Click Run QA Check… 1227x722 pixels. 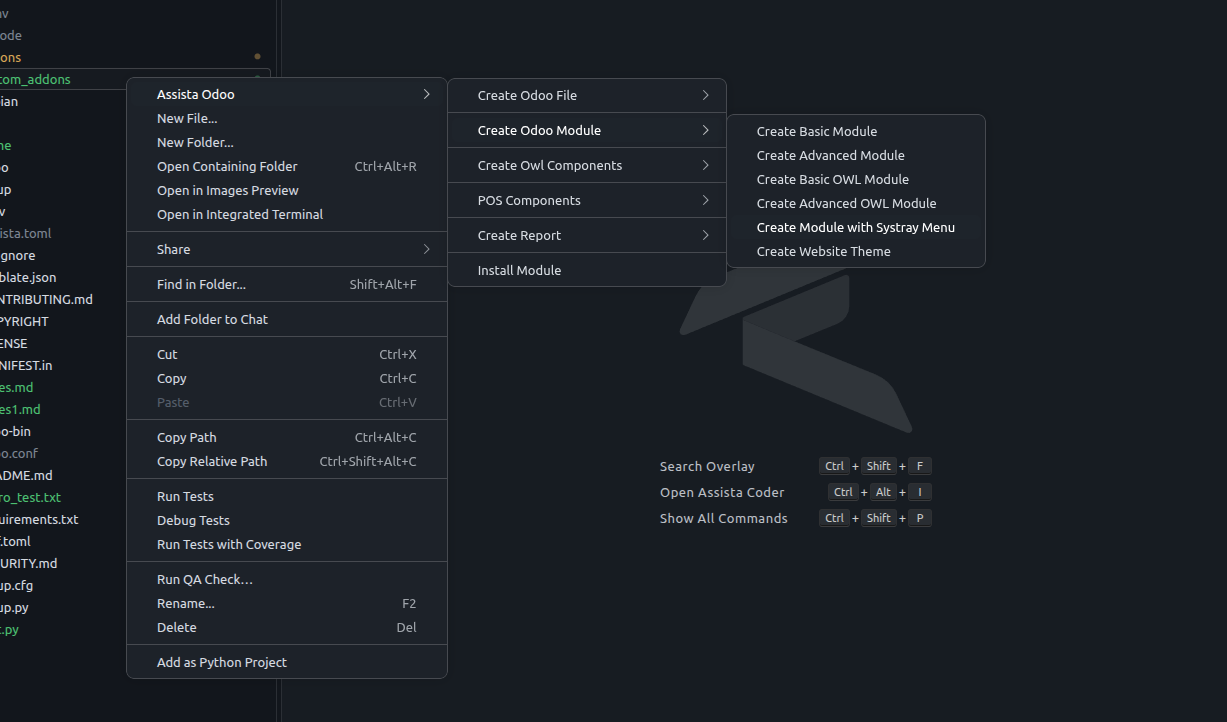[x=286, y=579]
